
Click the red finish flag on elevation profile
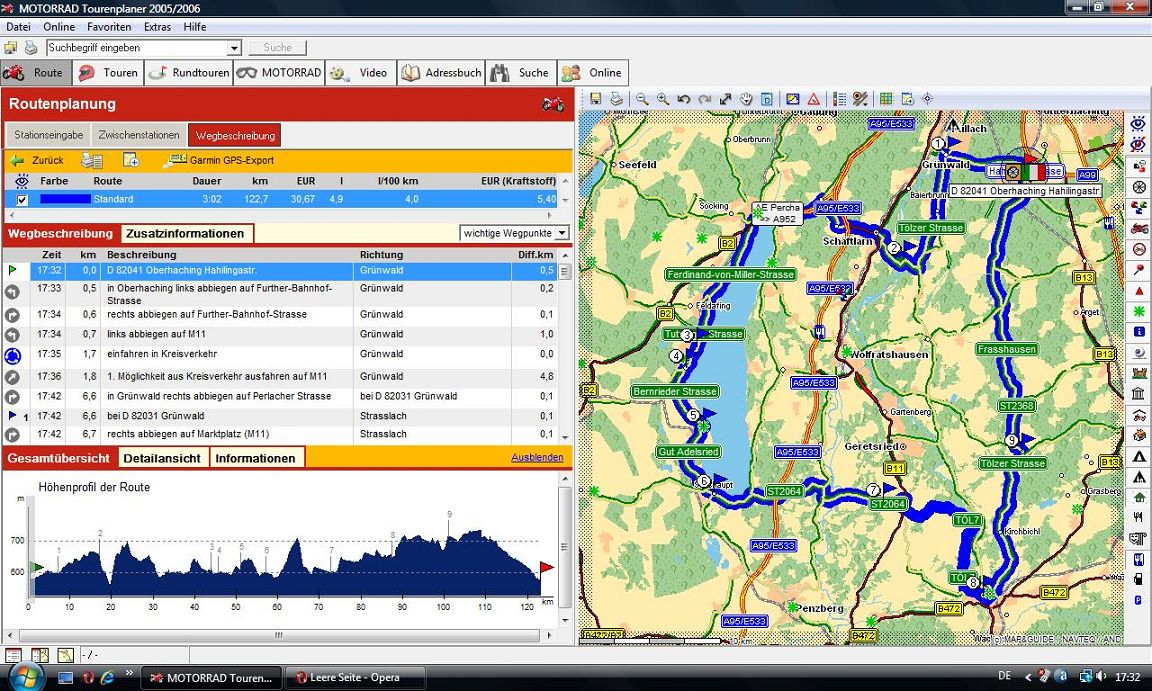[547, 568]
